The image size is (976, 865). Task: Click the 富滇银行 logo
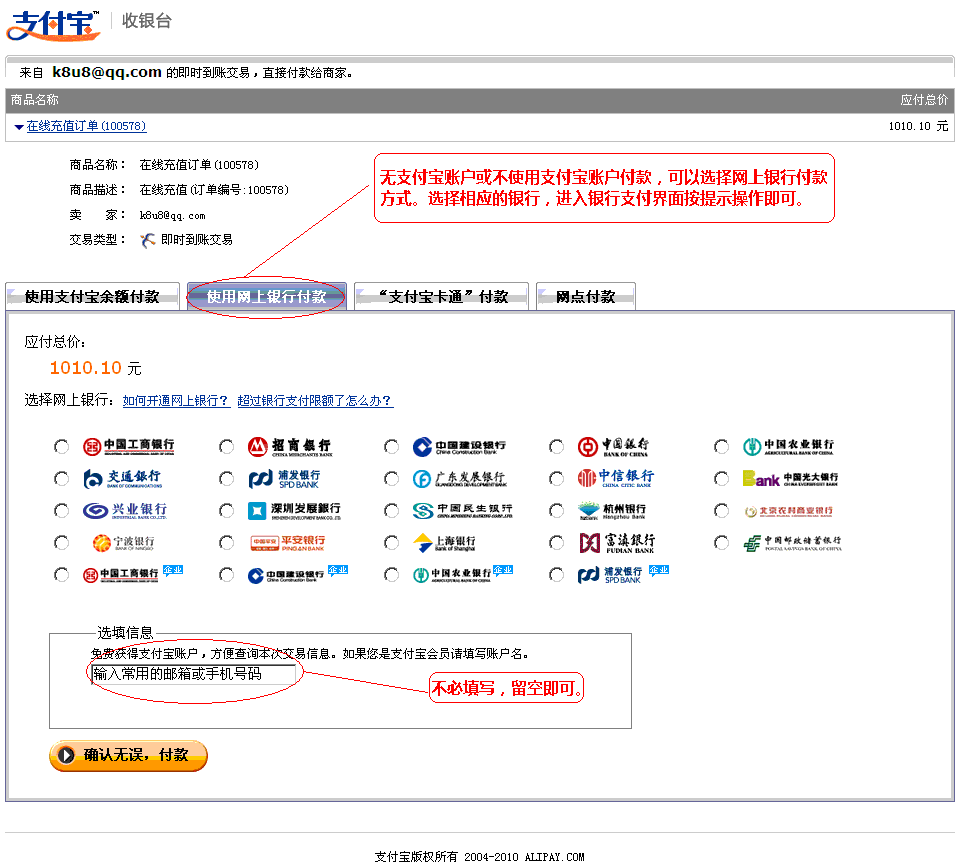617,543
